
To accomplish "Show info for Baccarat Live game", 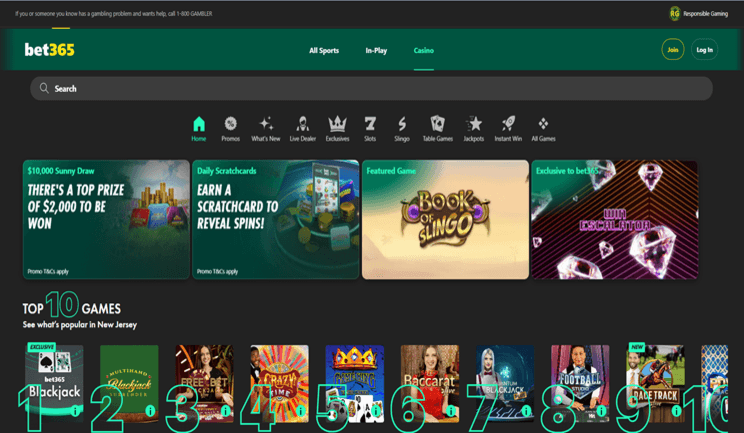I will pos(451,411).
